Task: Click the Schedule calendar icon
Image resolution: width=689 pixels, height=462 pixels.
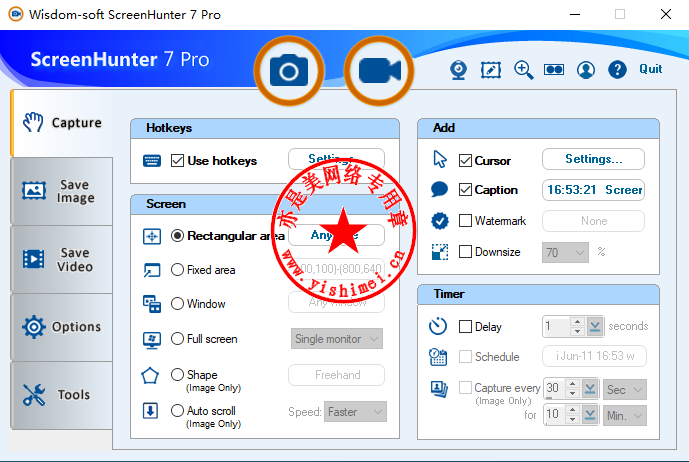Action: pyautogui.click(x=438, y=357)
